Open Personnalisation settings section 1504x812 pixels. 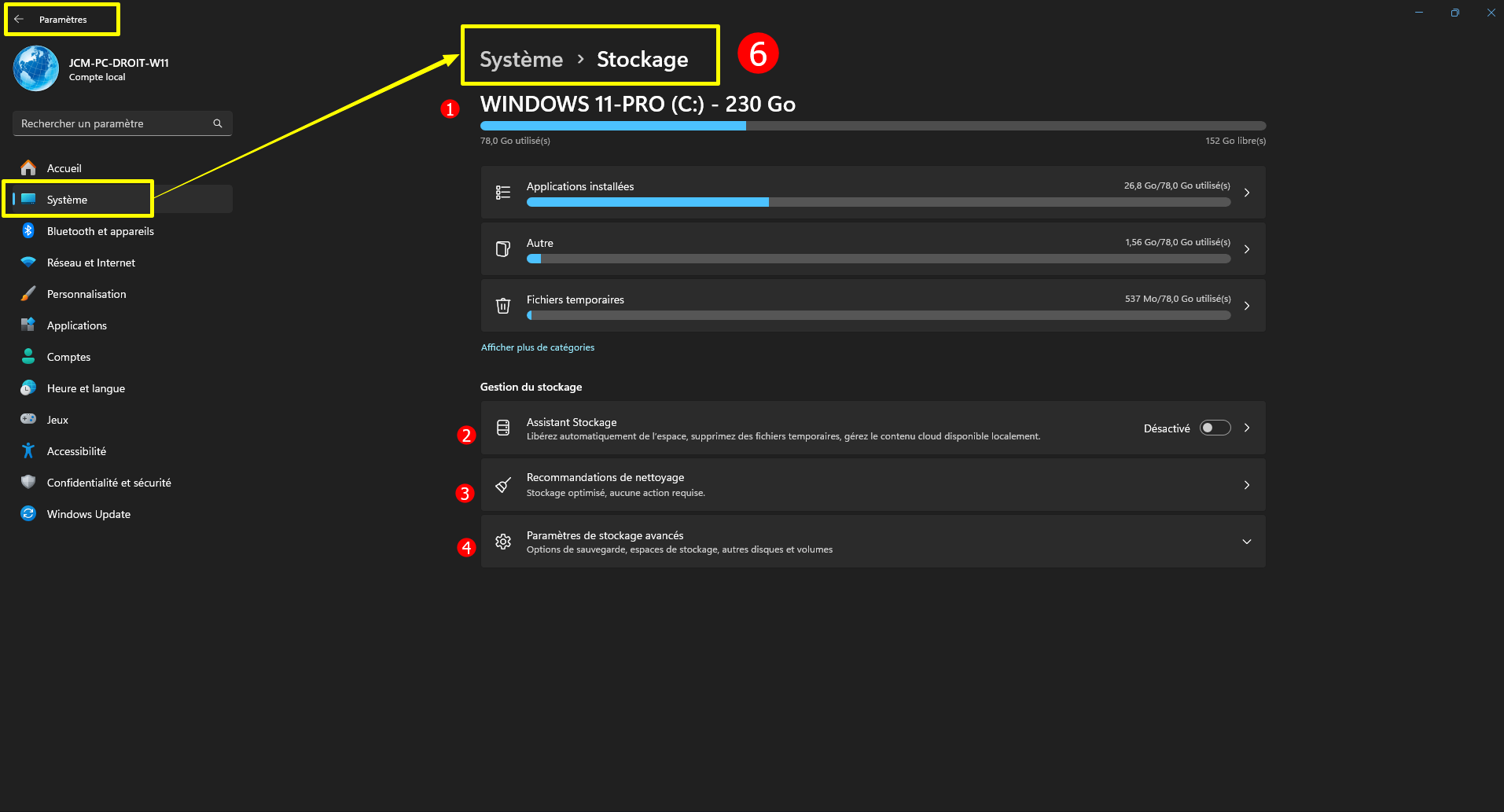pyautogui.click(x=86, y=294)
